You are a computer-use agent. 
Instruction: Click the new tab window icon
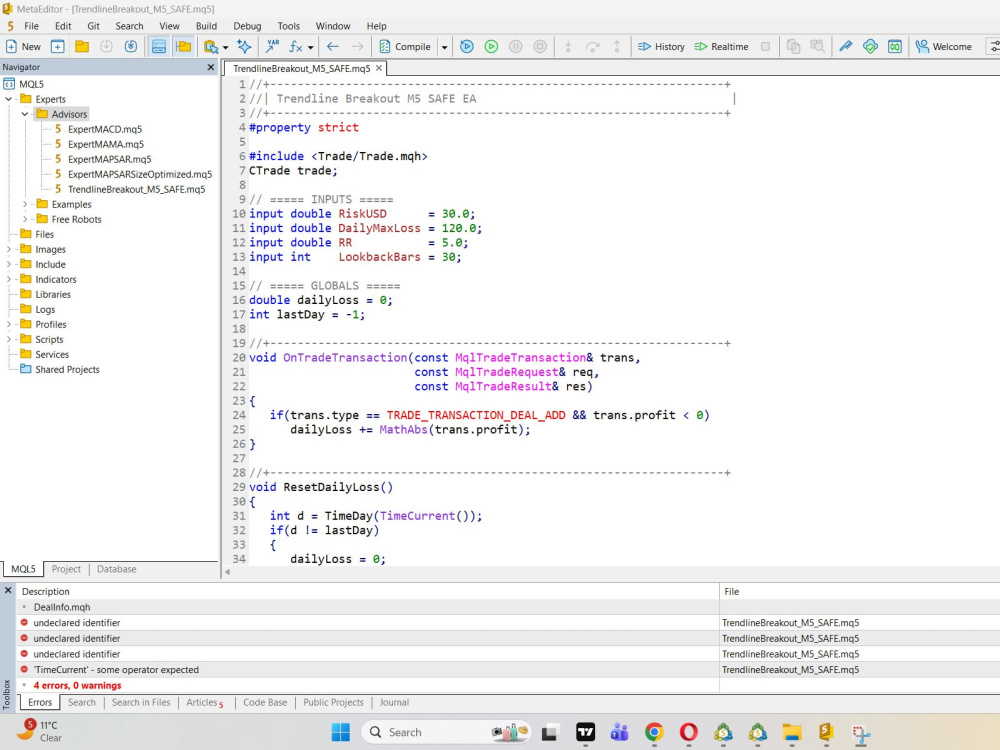(57, 47)
